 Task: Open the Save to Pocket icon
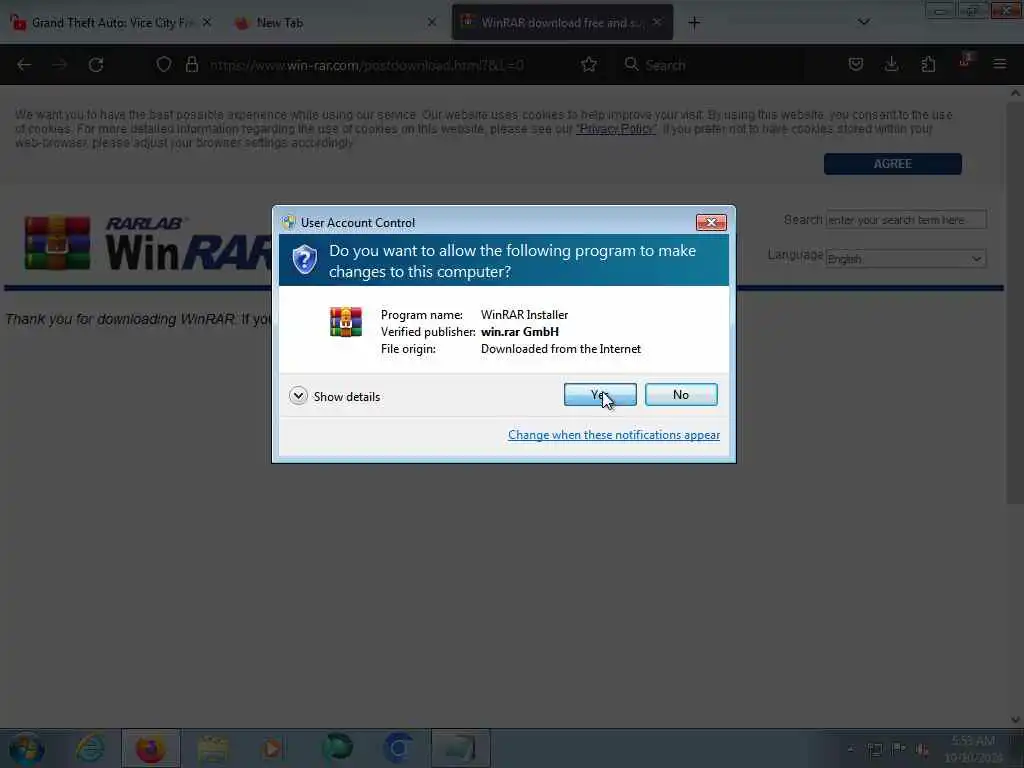pos(856,64)
